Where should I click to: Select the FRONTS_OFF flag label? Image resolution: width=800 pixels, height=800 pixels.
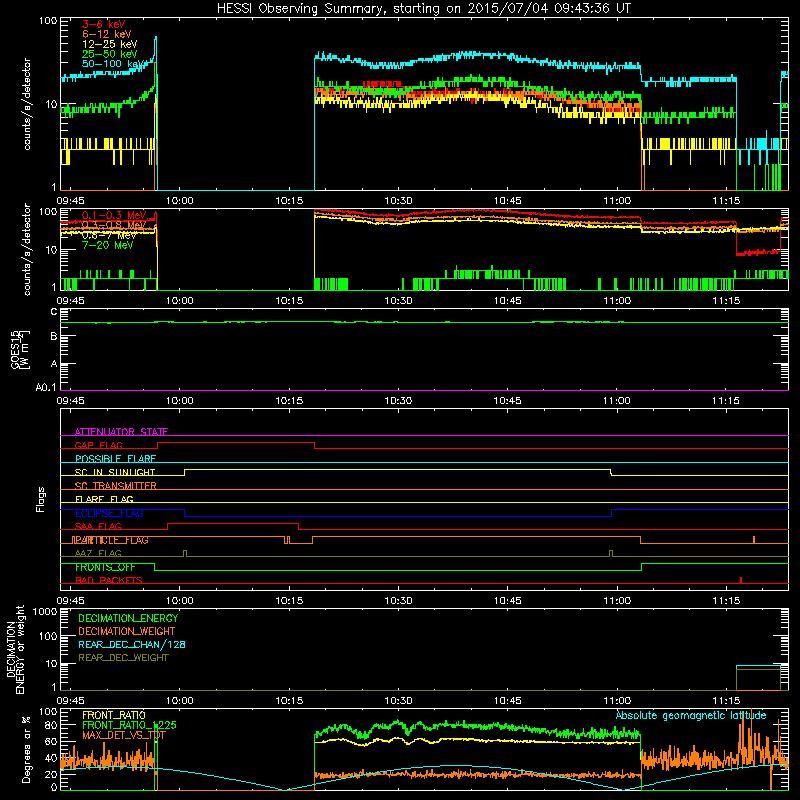click(105, 567)
